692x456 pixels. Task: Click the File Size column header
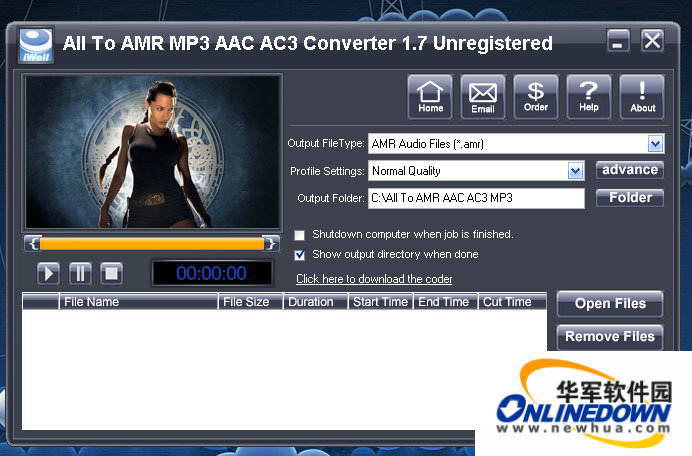point(250,302)
